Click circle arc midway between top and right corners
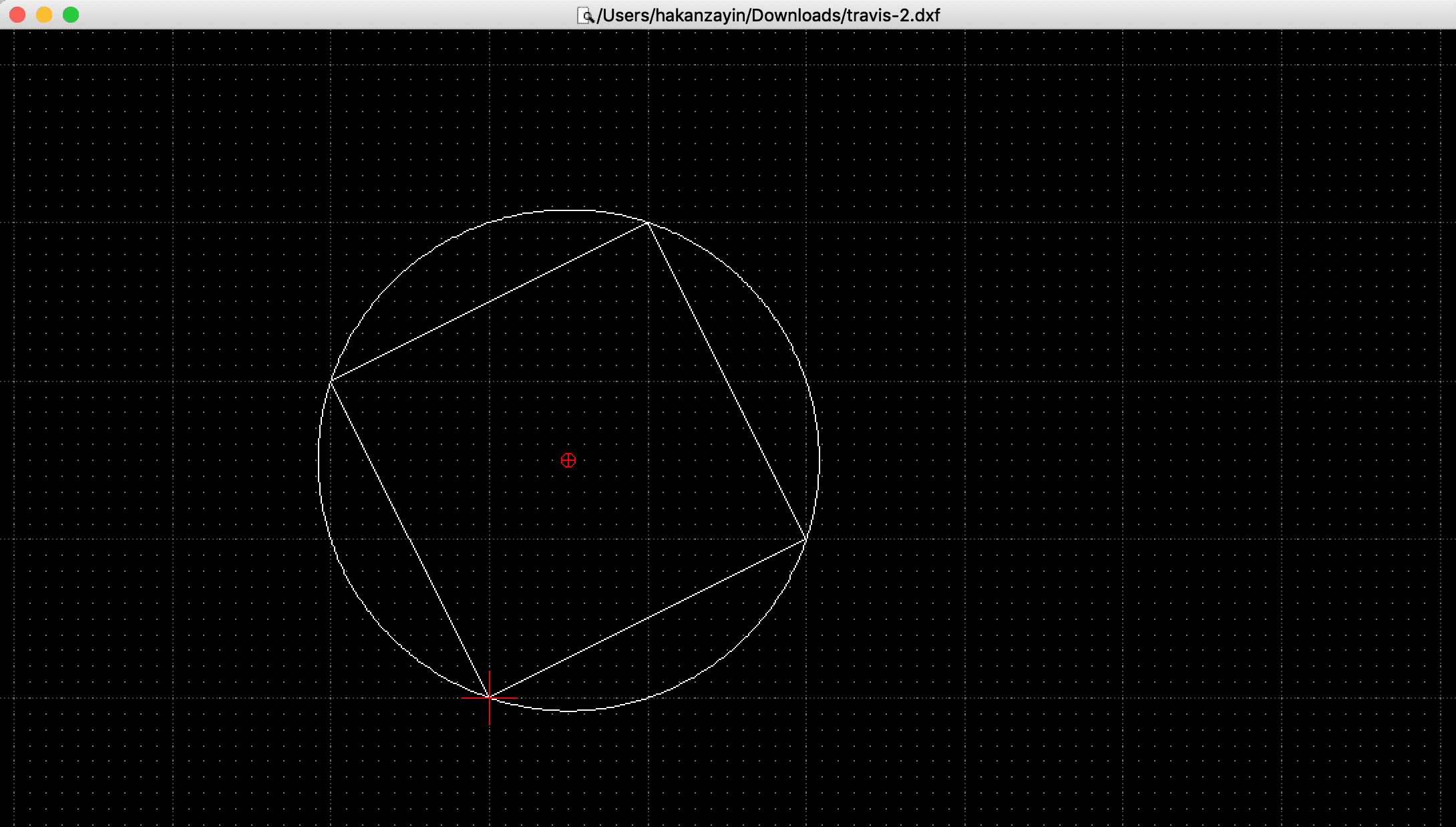The height and width of the screenshot is (827, 1456). (793, 348)
